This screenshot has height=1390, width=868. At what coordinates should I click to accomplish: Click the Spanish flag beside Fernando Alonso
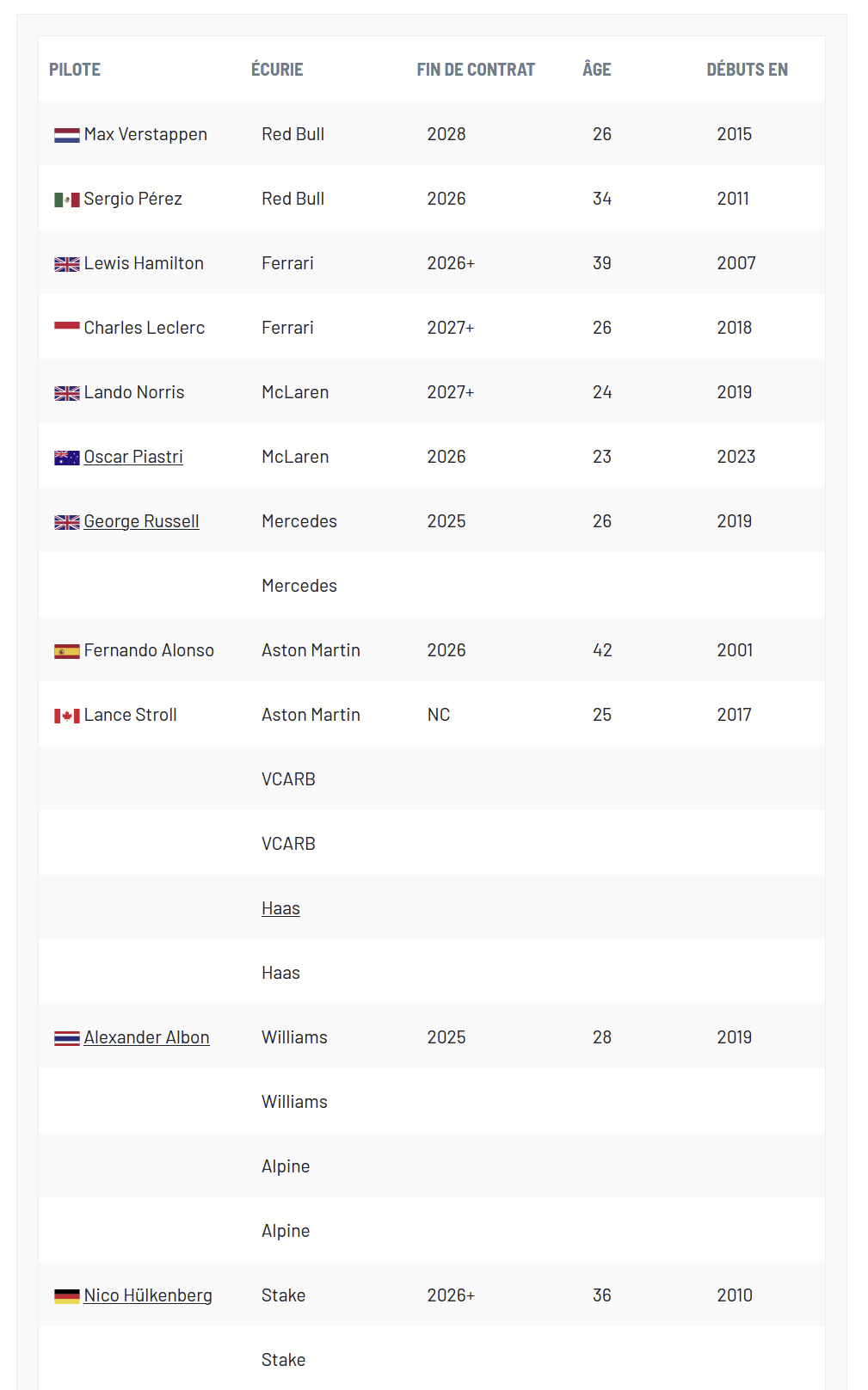(66, 651)
